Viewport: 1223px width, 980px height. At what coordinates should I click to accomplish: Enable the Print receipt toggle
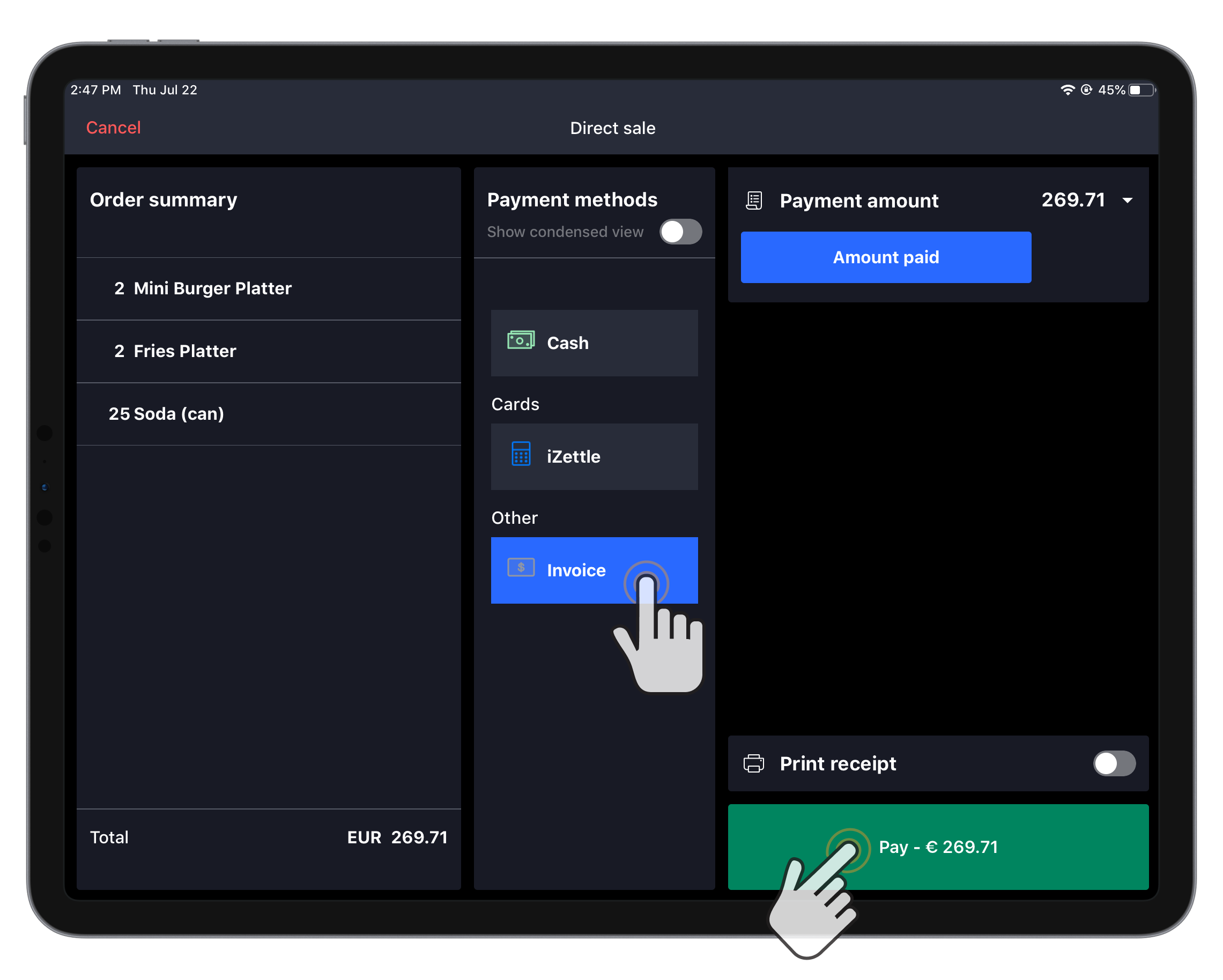(x=1113, y=764)
